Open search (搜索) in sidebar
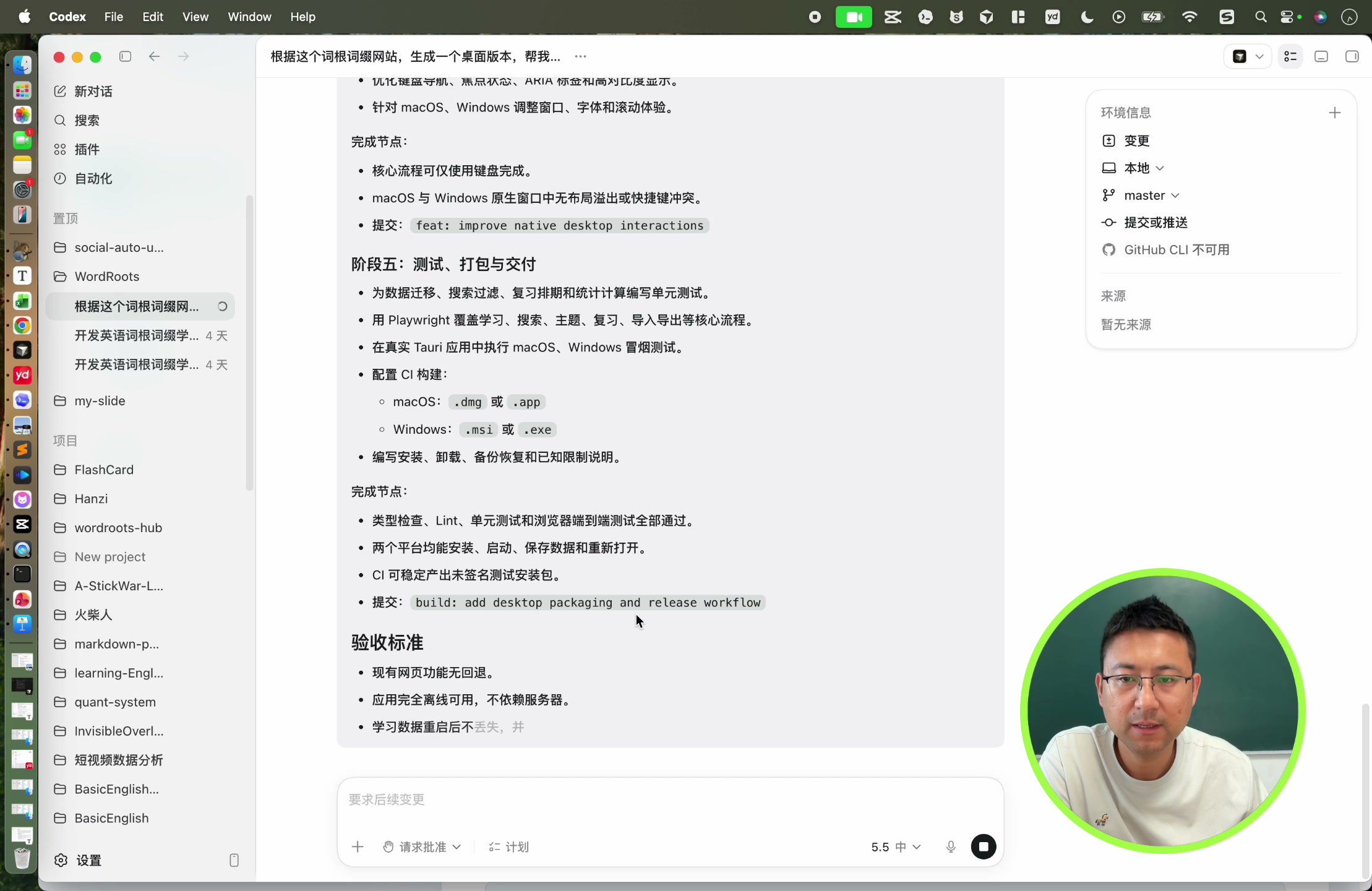The width and height of the screenshot is (1372, 891). click(x=140, y=120)
